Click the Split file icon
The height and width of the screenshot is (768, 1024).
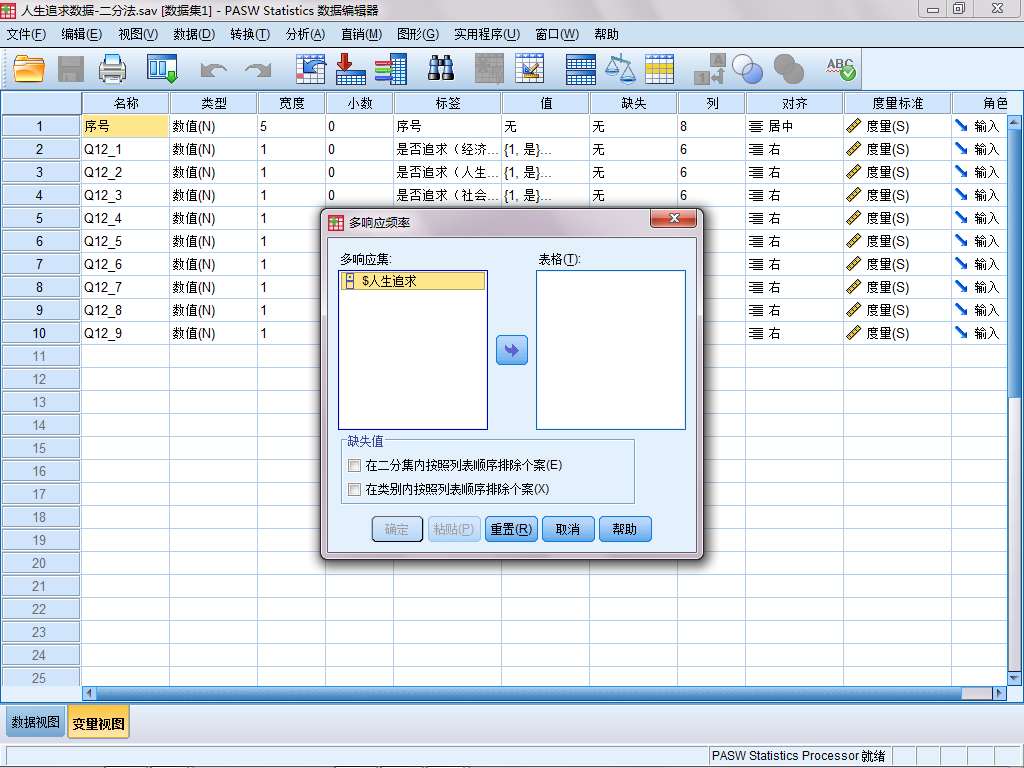[581, 69]
